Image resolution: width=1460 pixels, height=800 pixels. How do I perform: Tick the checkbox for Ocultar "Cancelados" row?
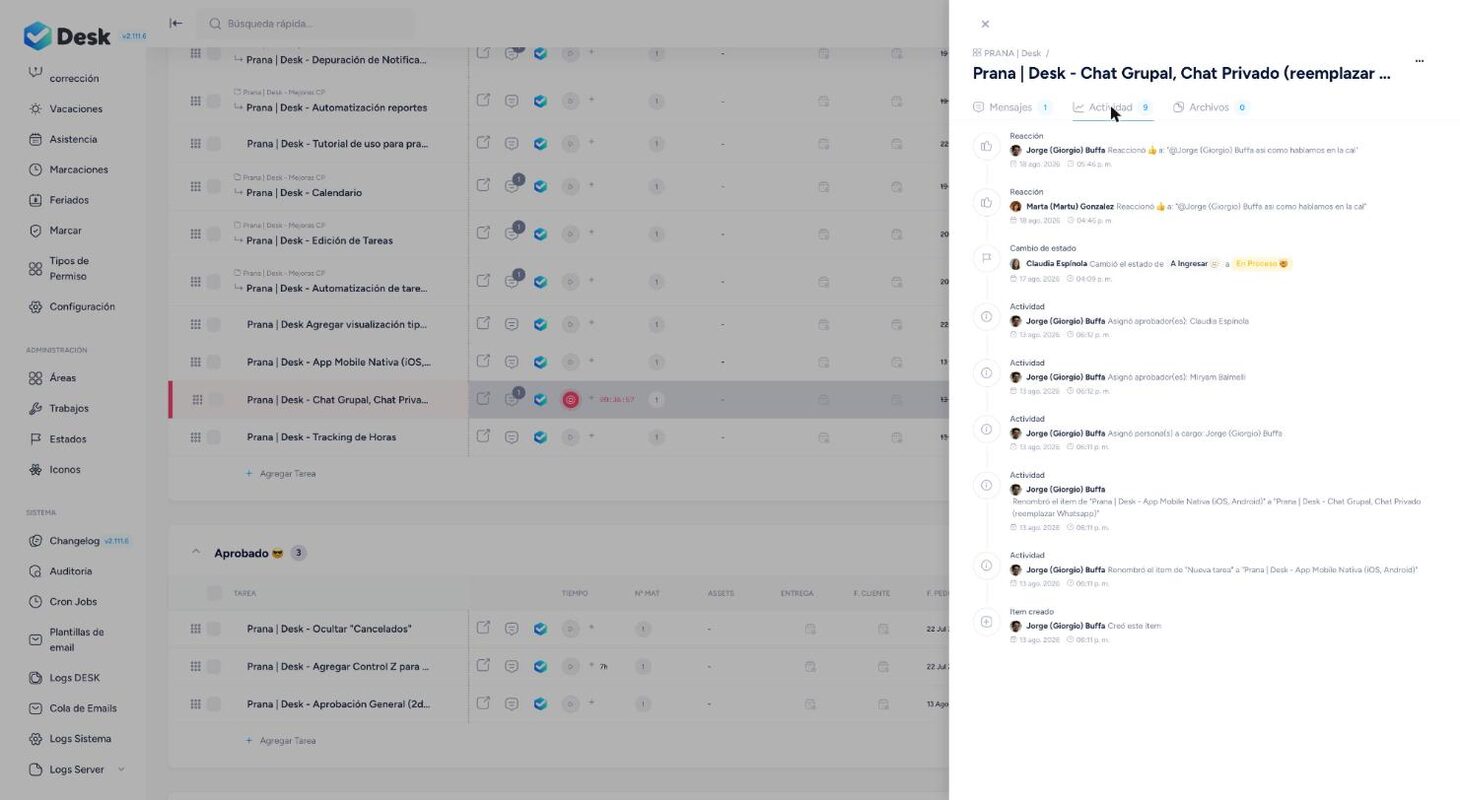214,629
